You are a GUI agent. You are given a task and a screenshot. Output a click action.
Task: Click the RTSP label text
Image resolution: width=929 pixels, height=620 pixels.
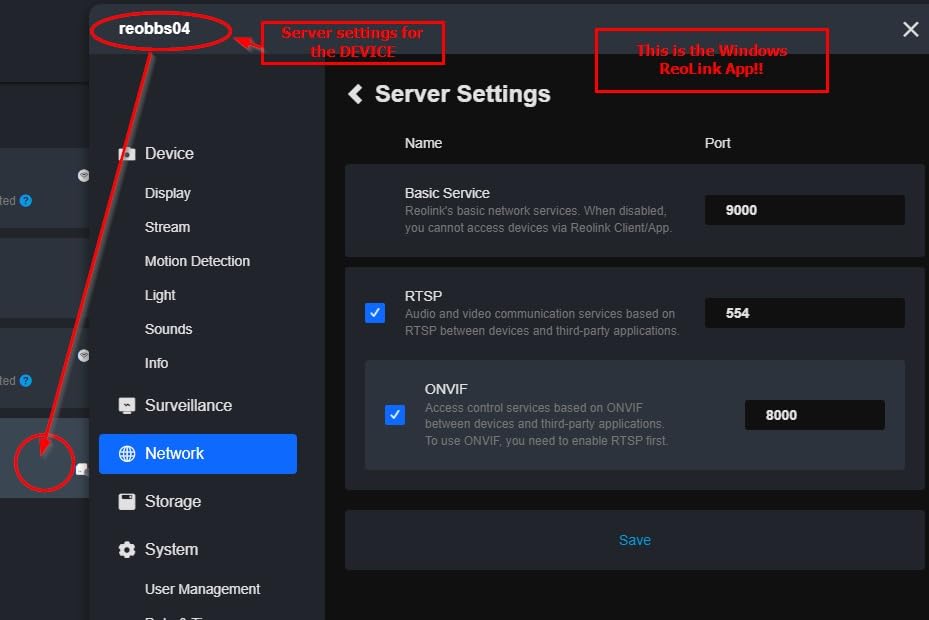424,296
